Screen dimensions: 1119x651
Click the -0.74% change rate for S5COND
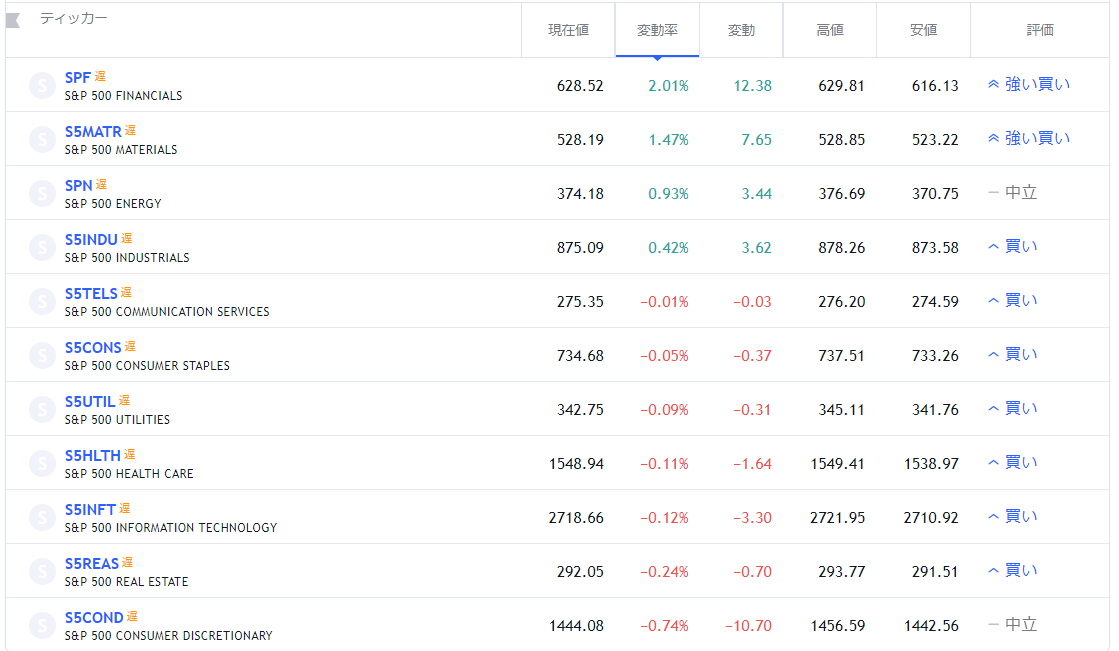664,626
